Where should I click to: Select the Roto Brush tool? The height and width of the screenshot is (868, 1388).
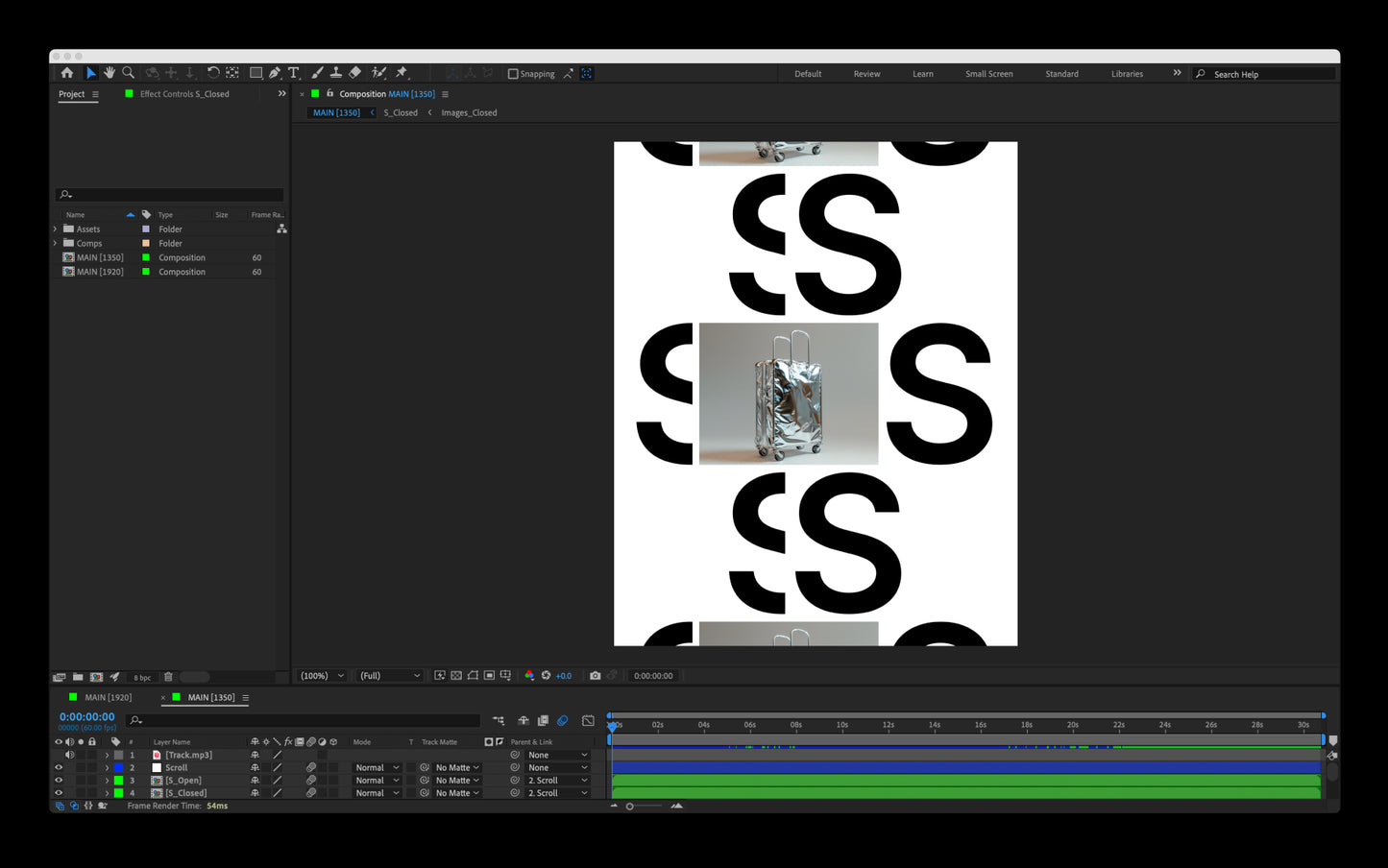click(378, 73)
